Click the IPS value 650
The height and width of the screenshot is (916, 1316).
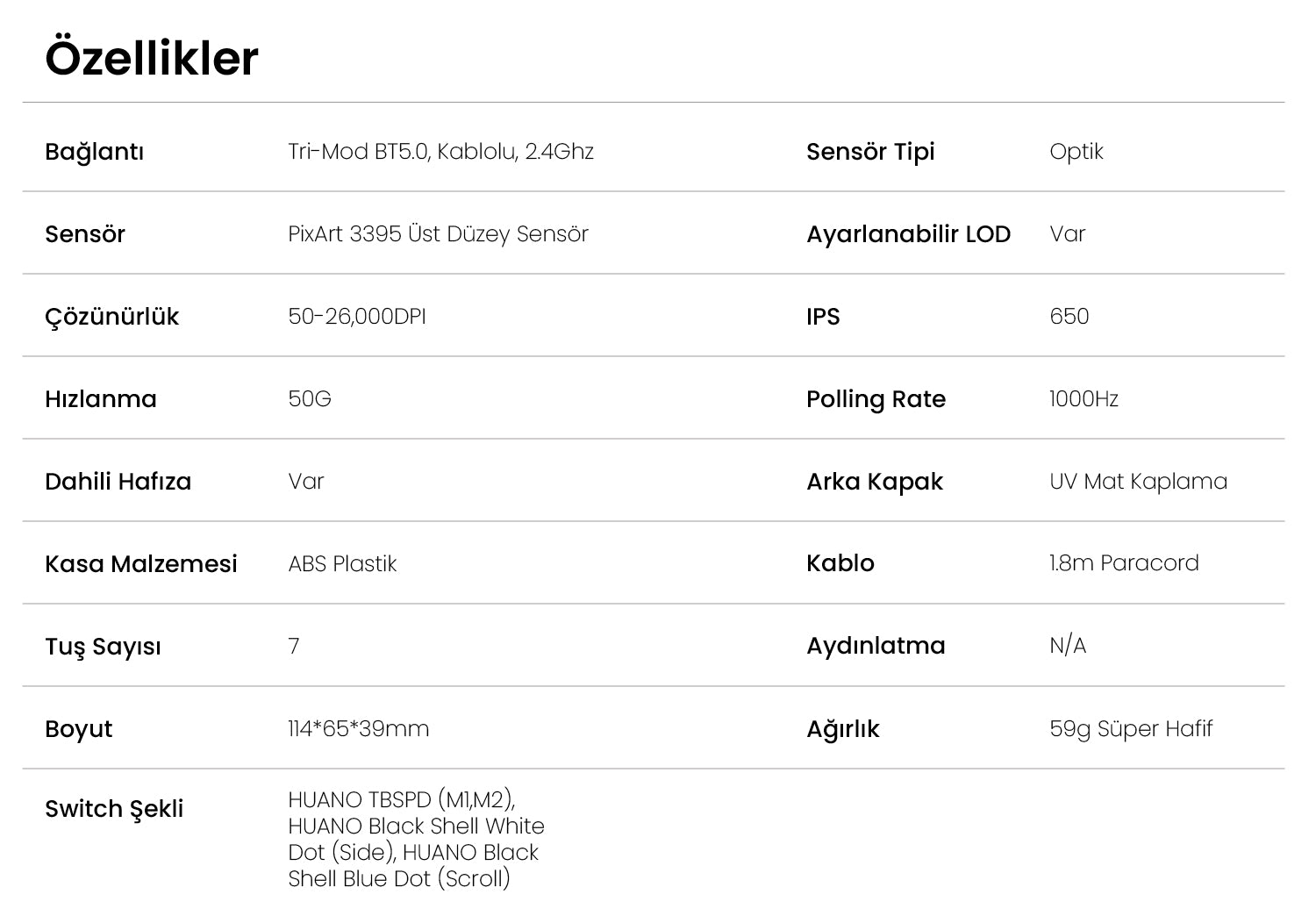[1069, 317]
